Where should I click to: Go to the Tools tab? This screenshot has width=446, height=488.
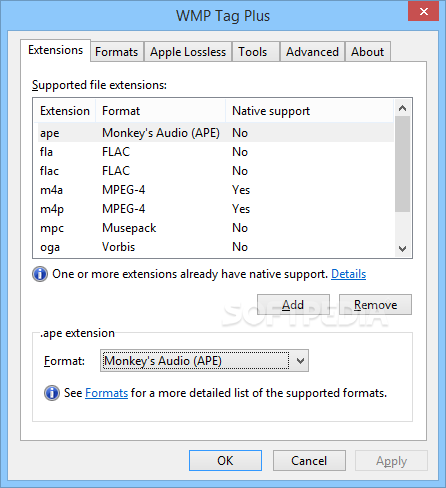255,52
